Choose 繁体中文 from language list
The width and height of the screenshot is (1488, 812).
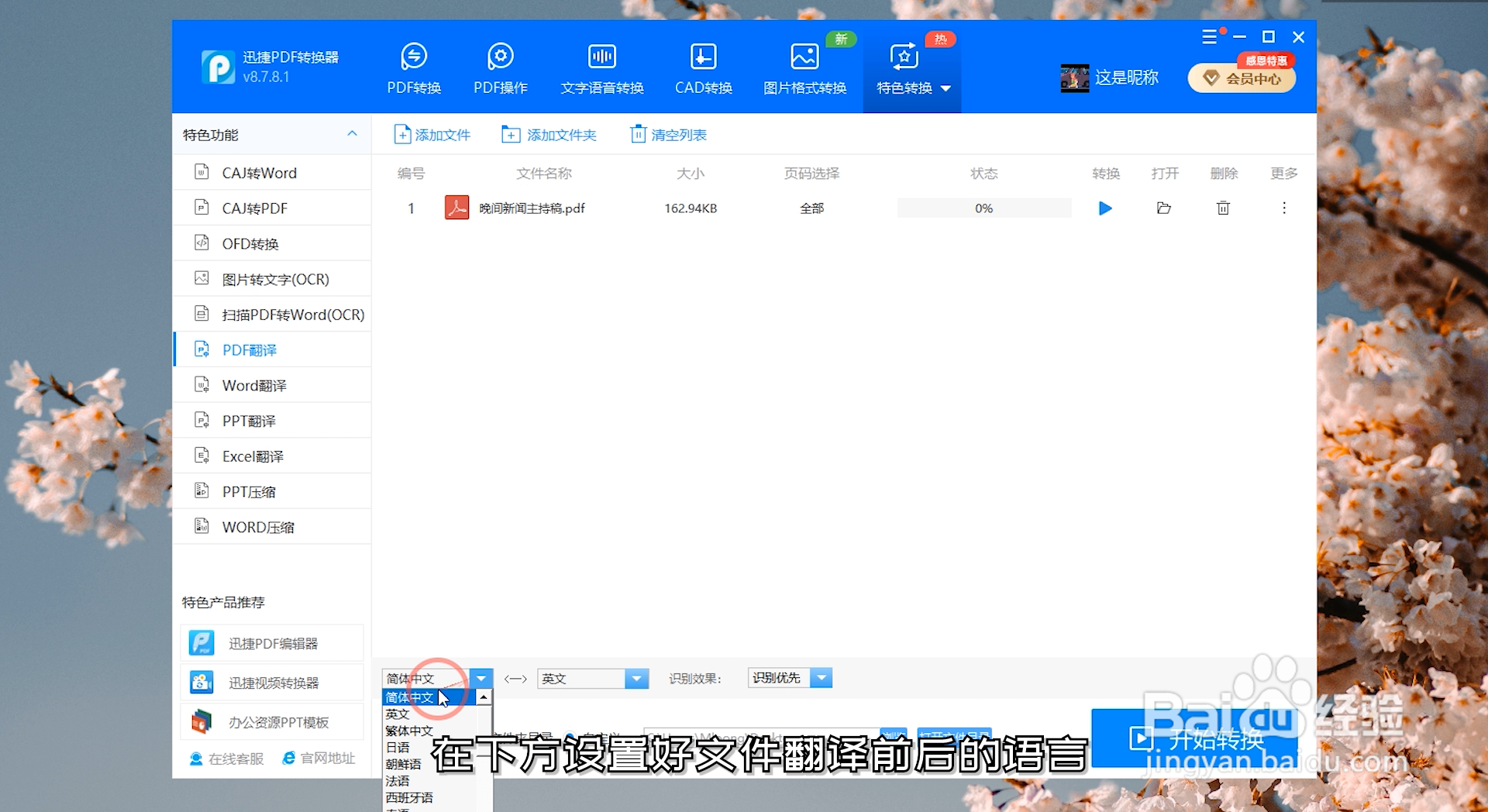pyautogui.click(x=429, y=731)
